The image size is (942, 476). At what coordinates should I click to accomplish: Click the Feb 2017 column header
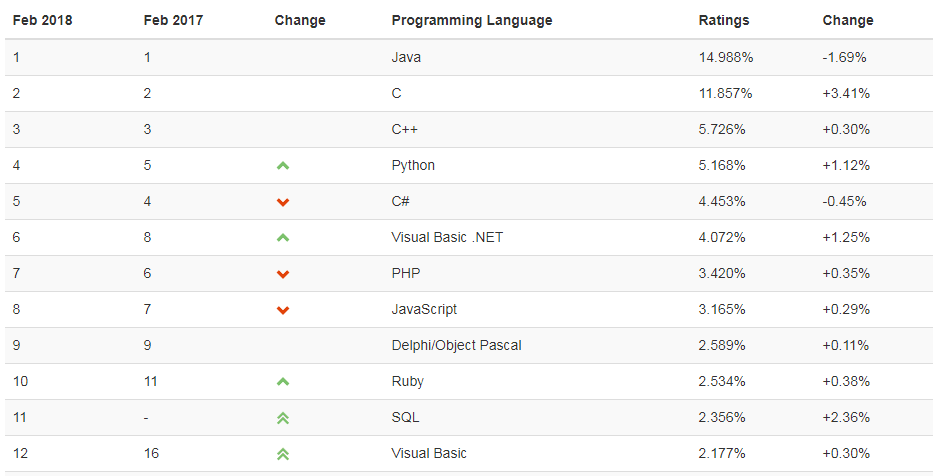(x=173, y=20)
